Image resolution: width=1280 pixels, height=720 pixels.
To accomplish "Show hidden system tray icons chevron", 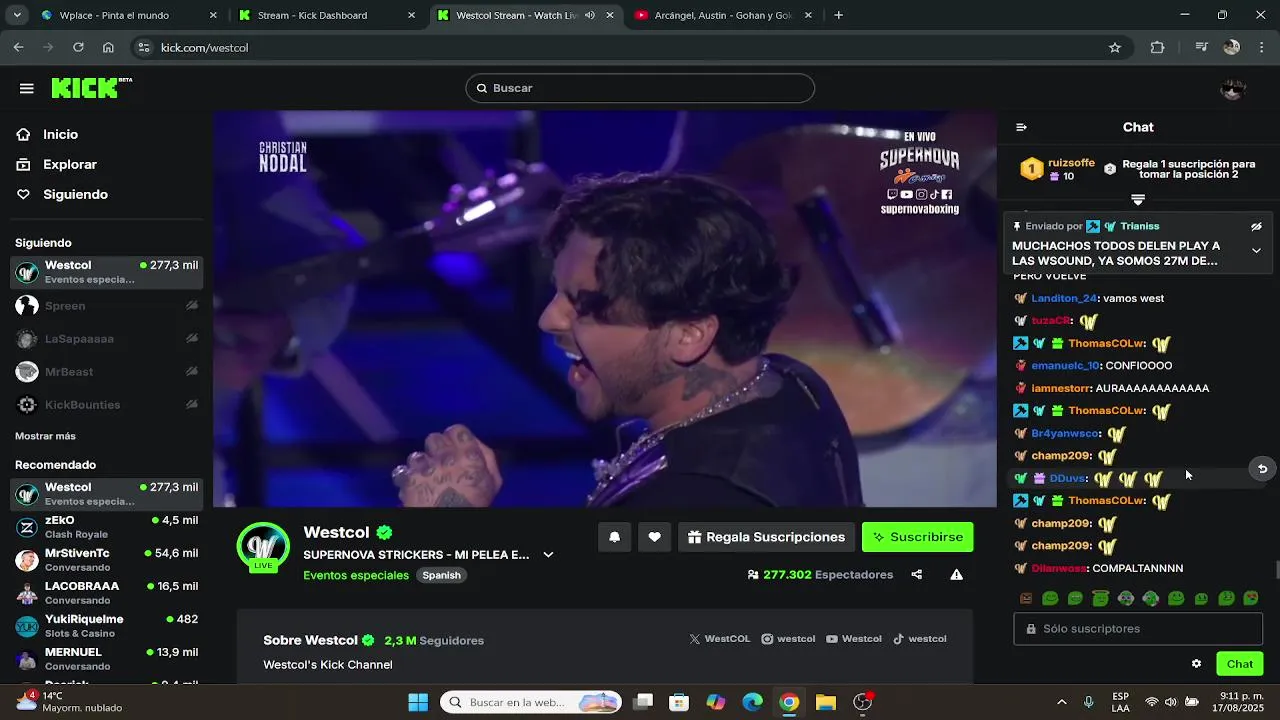I will tap(1061, 702).
